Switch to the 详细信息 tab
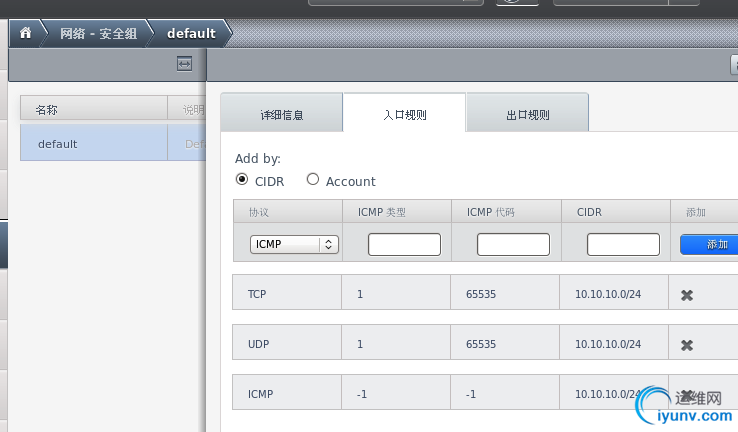 click(281, 114)
